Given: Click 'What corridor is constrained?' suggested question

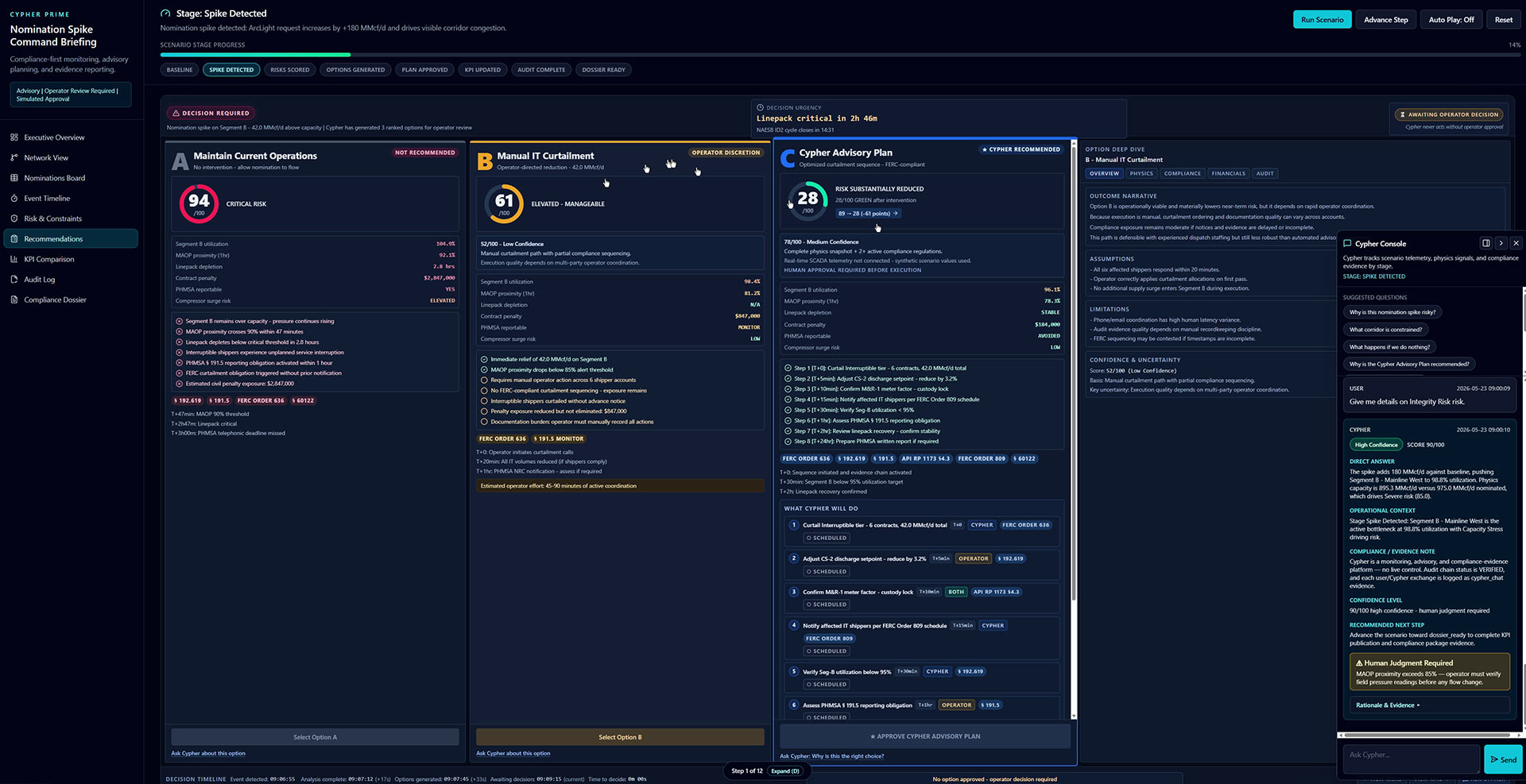Looking at the screenshot, I should point(1386,330).
